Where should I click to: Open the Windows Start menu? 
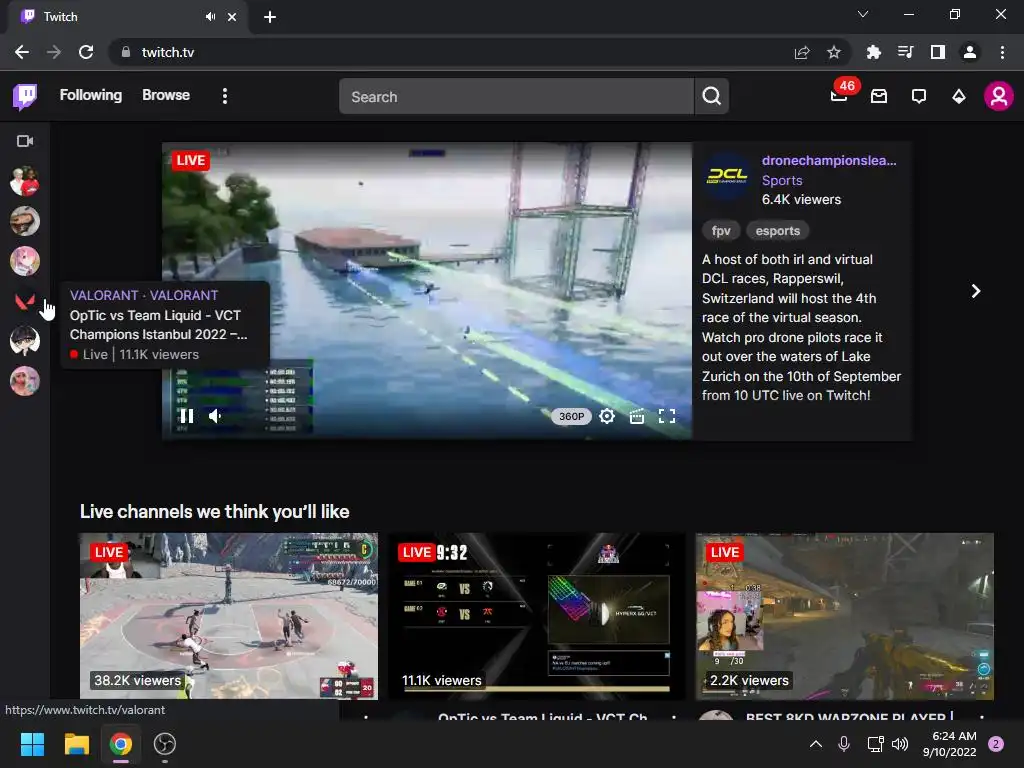point(32,744)
